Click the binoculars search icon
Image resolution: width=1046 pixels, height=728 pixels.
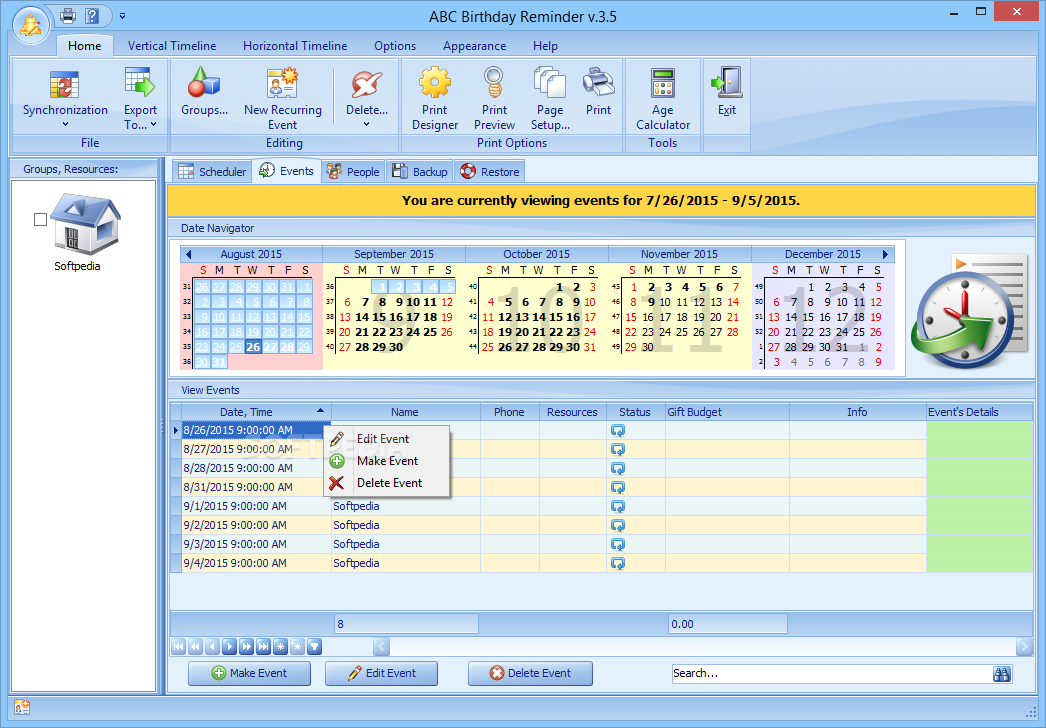click(1001, 674)
